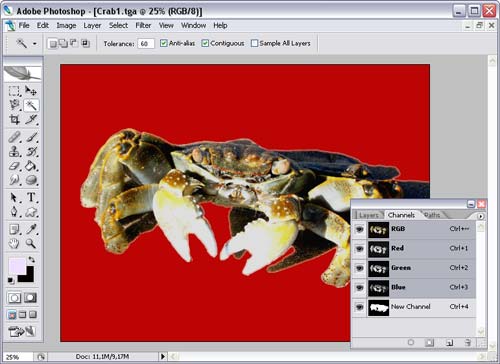The height and width of the screenshot is (364, 500).
Task: Open the View menu
Action: coord(166,25)
